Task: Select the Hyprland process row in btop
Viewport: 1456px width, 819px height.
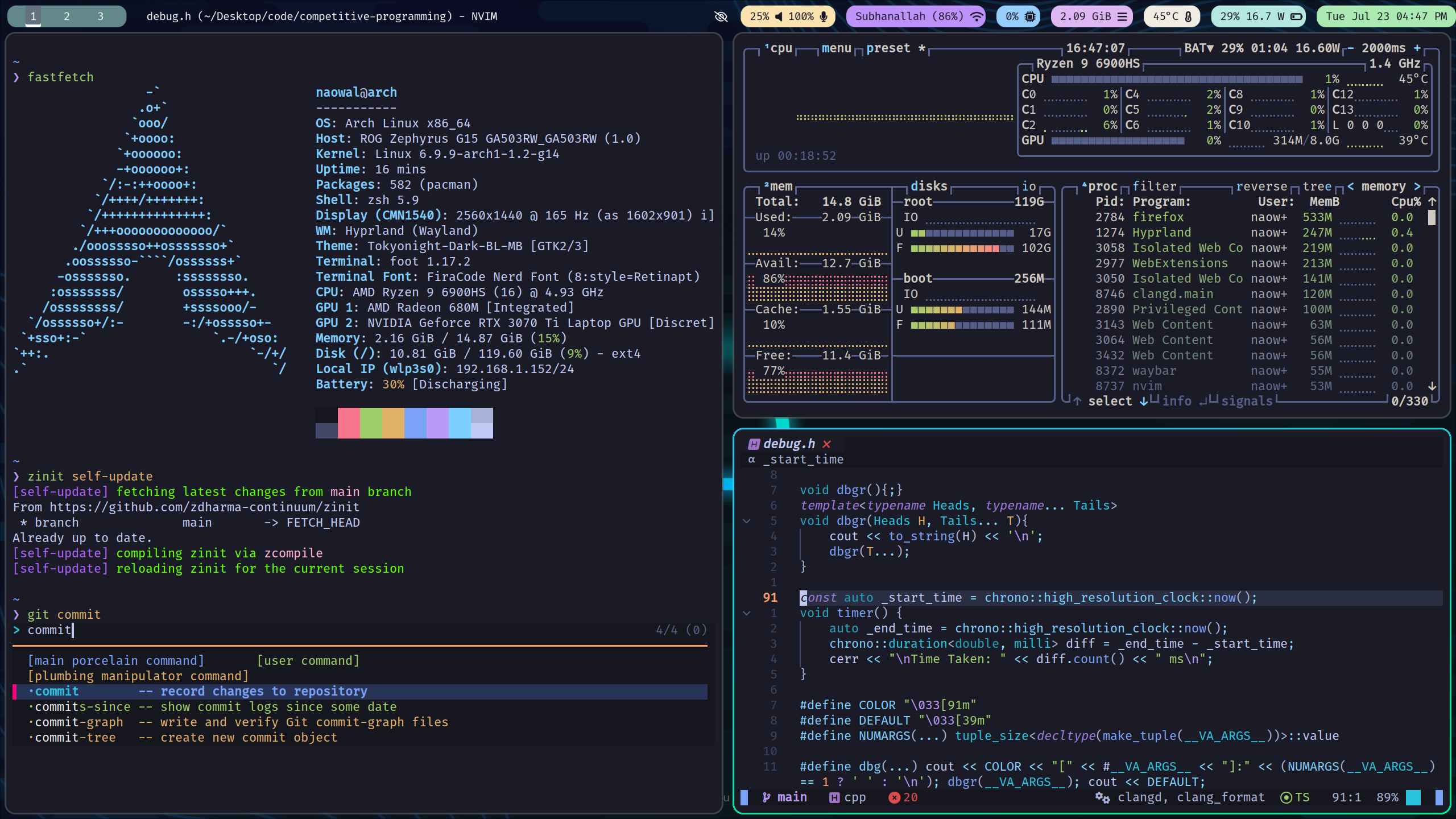Action: [1254, 233]
